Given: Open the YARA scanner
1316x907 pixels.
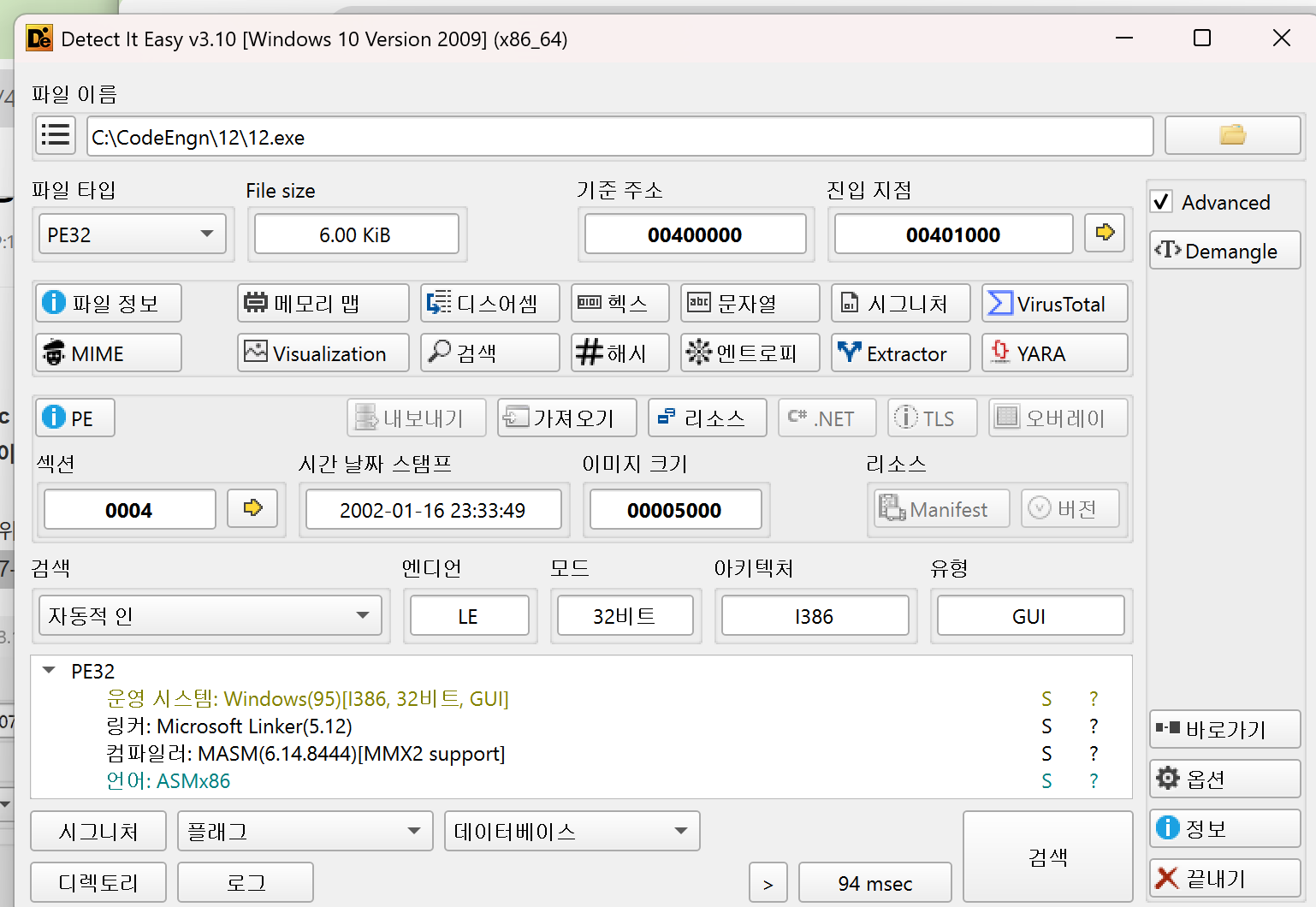Looking at the screenshot, I should [x=1055, y=353].
